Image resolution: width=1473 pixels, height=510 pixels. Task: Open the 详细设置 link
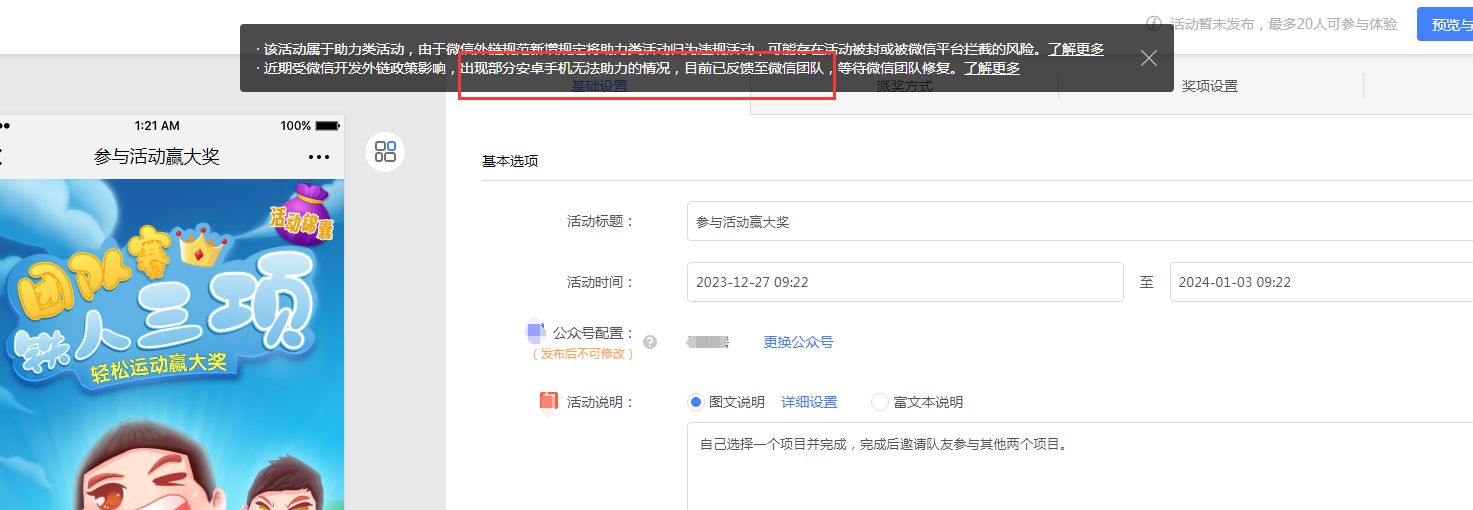click(809, 402)
